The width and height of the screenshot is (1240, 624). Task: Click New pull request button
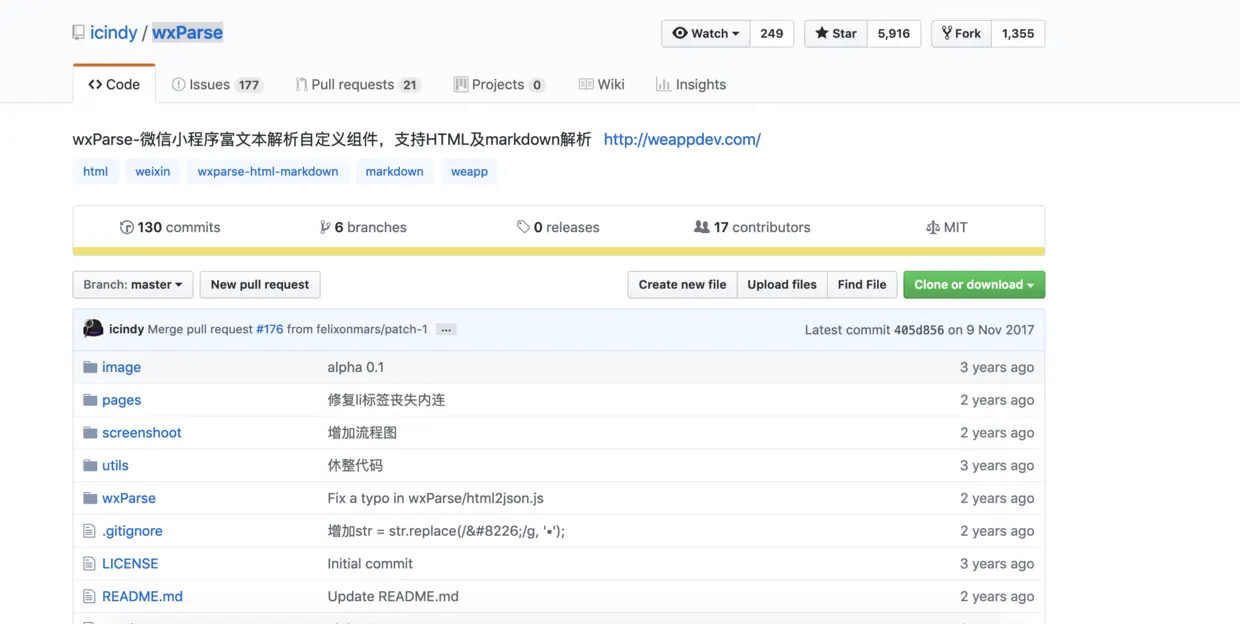(260, 285)
